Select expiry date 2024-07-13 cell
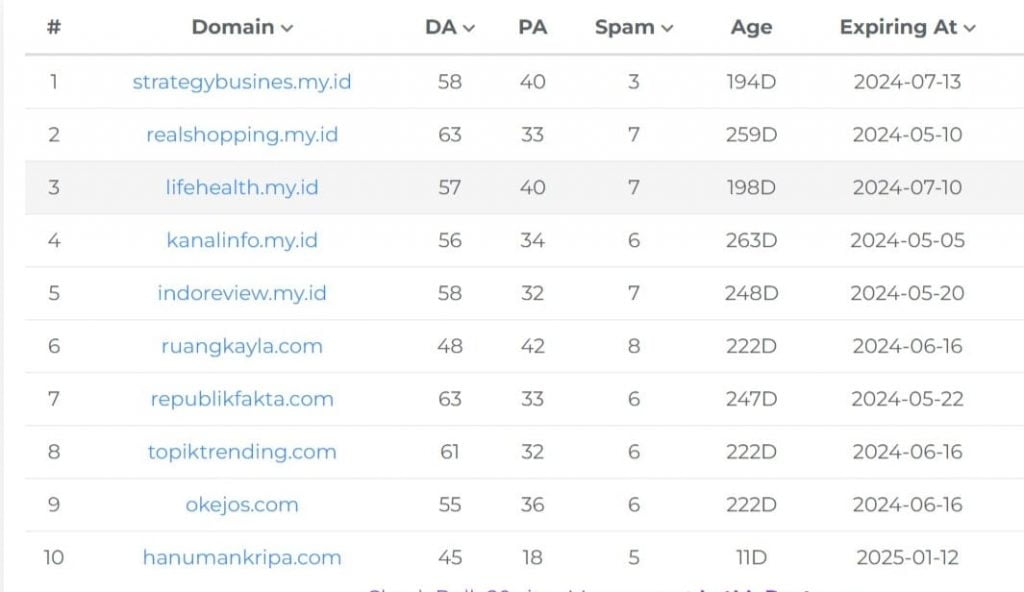This screenshot has width=1024, height=592. pyautogui.click(x=907, y=82)
